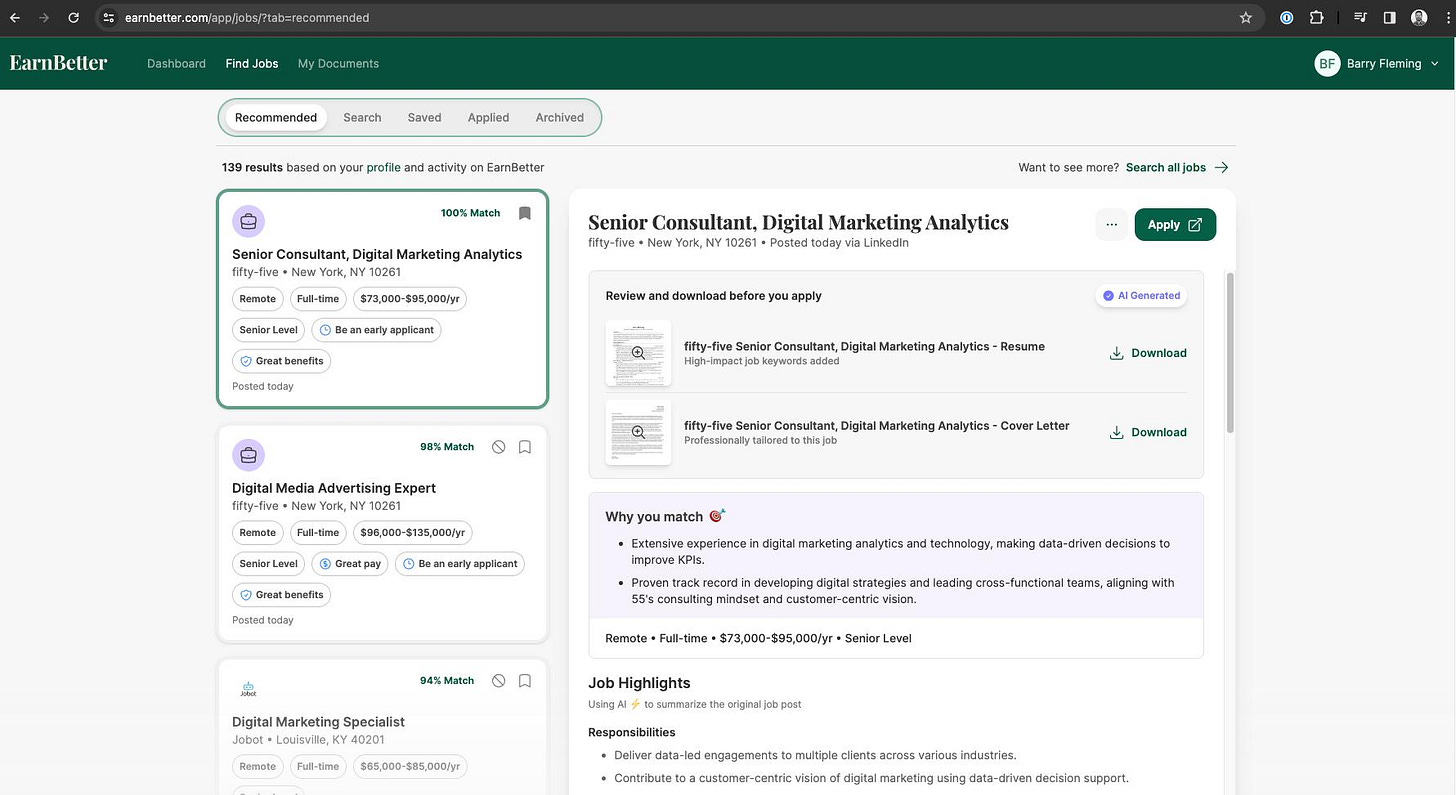Click the briefcase logo on Digital Media card

pyautogui.click(x=248, y=455)
